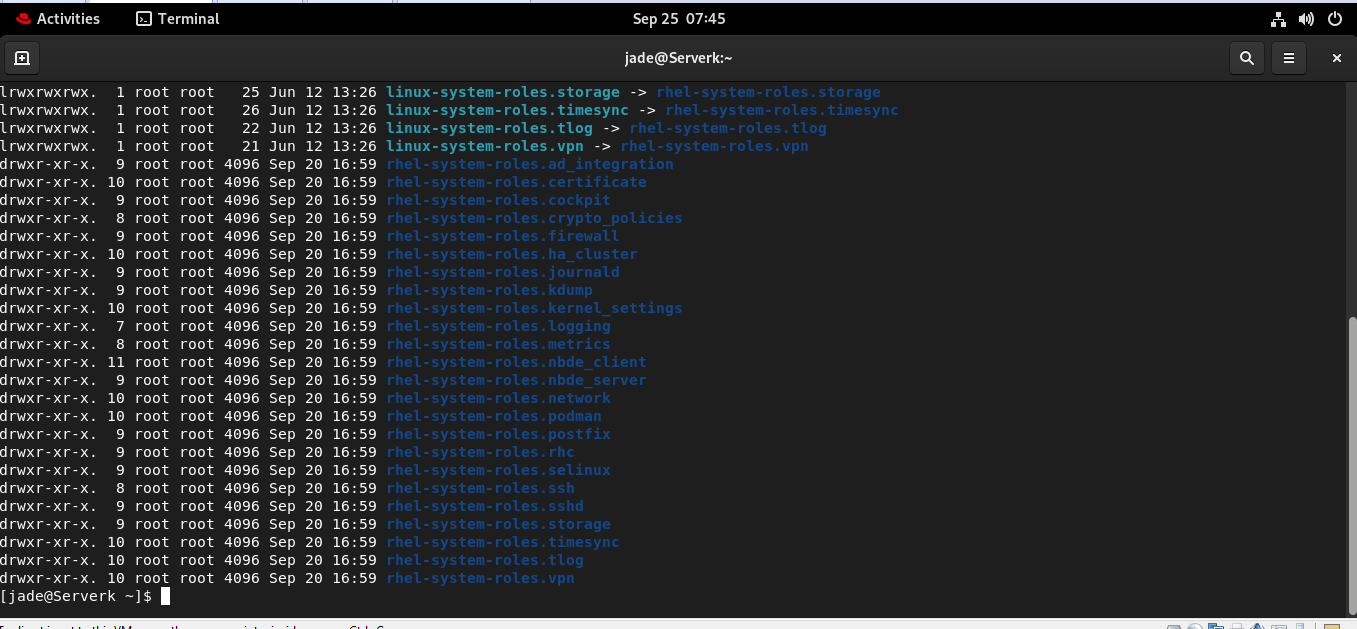Image resolution: width=1357 pixels, height=629 pixels.
Task: Click the power icon in the top bar
Action: [1335, 18]
